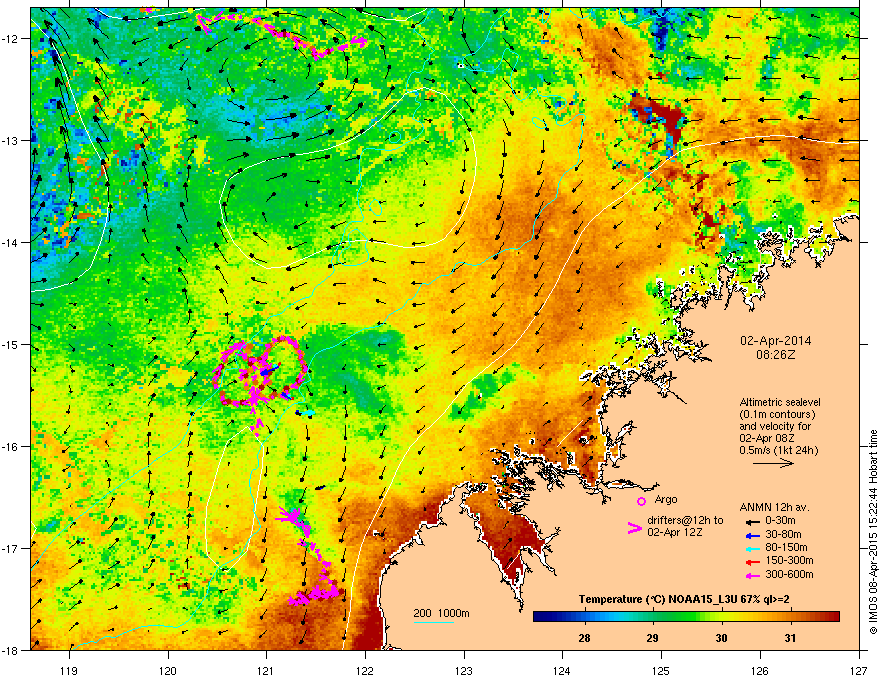Click the longitude label '121'
This screenshot has width=880, height=680.
point(266,670)
